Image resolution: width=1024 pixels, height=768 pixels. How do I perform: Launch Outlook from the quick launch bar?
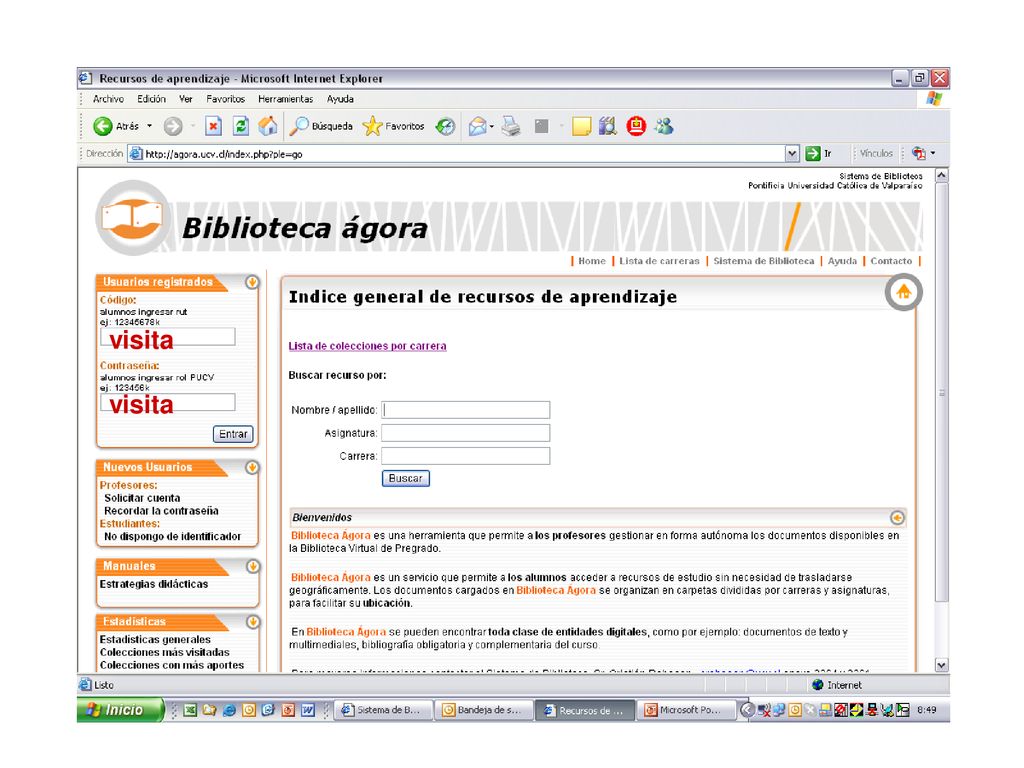[x=249, y=710]
